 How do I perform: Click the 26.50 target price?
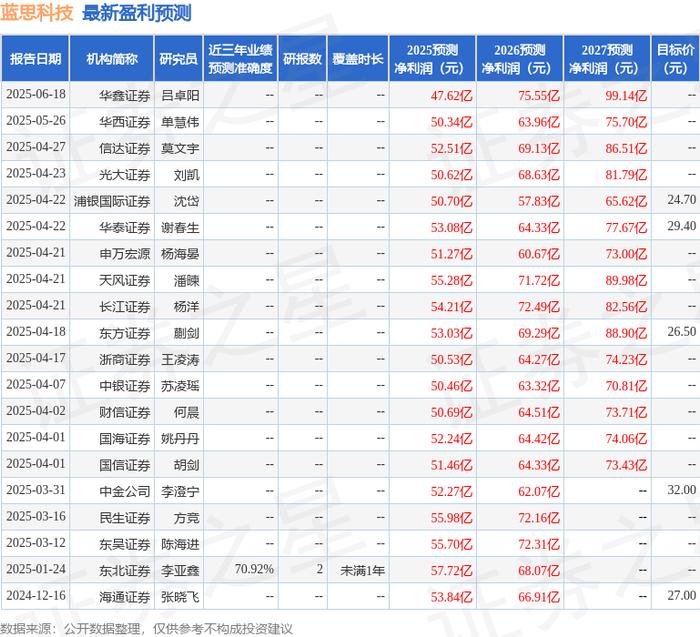coord(682,332)
